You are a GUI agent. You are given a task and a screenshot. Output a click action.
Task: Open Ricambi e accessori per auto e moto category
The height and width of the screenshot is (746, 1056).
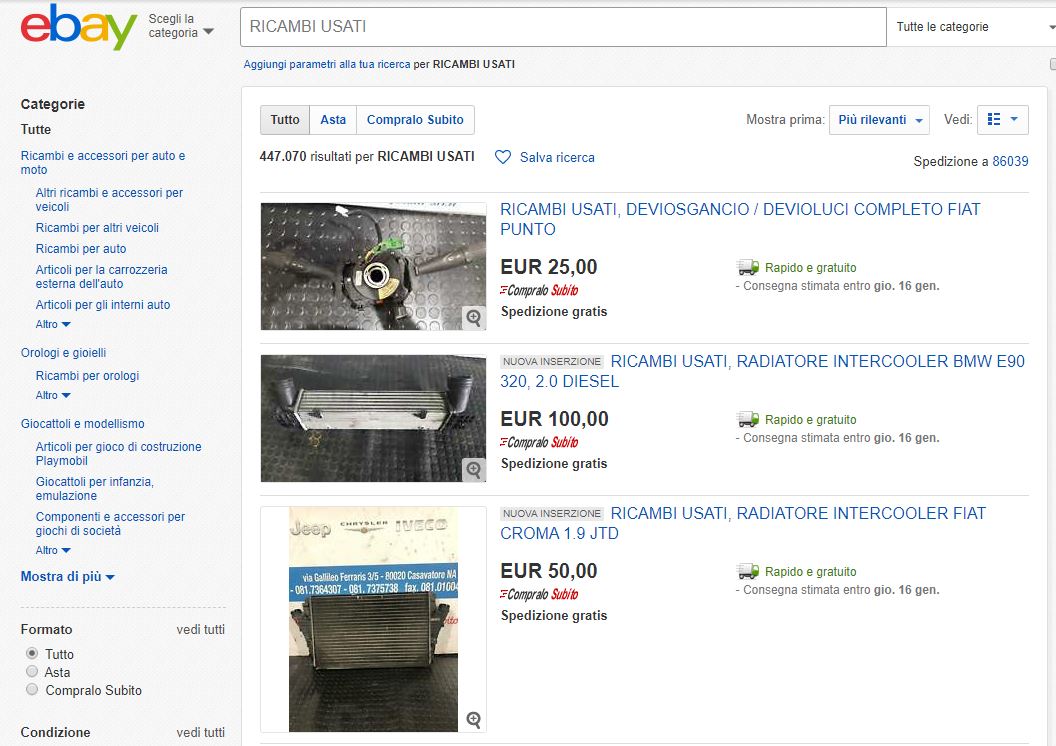[x=102, y=163]
